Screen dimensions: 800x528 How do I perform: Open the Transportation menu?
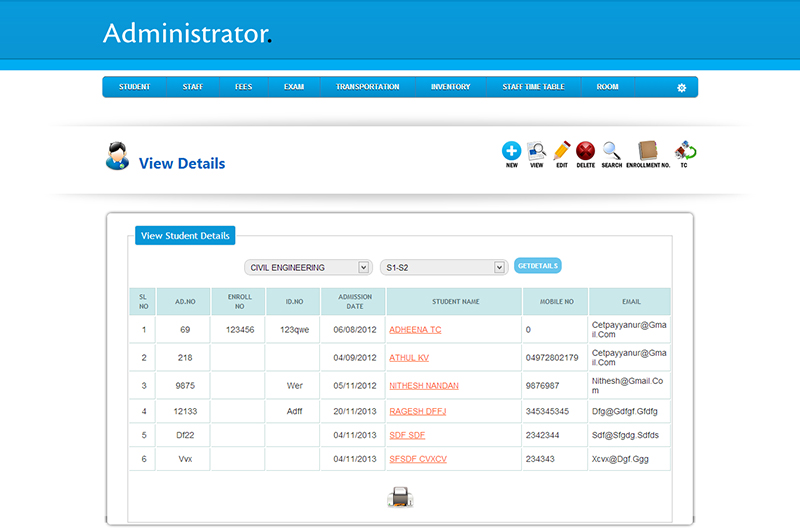pos(367,87)
